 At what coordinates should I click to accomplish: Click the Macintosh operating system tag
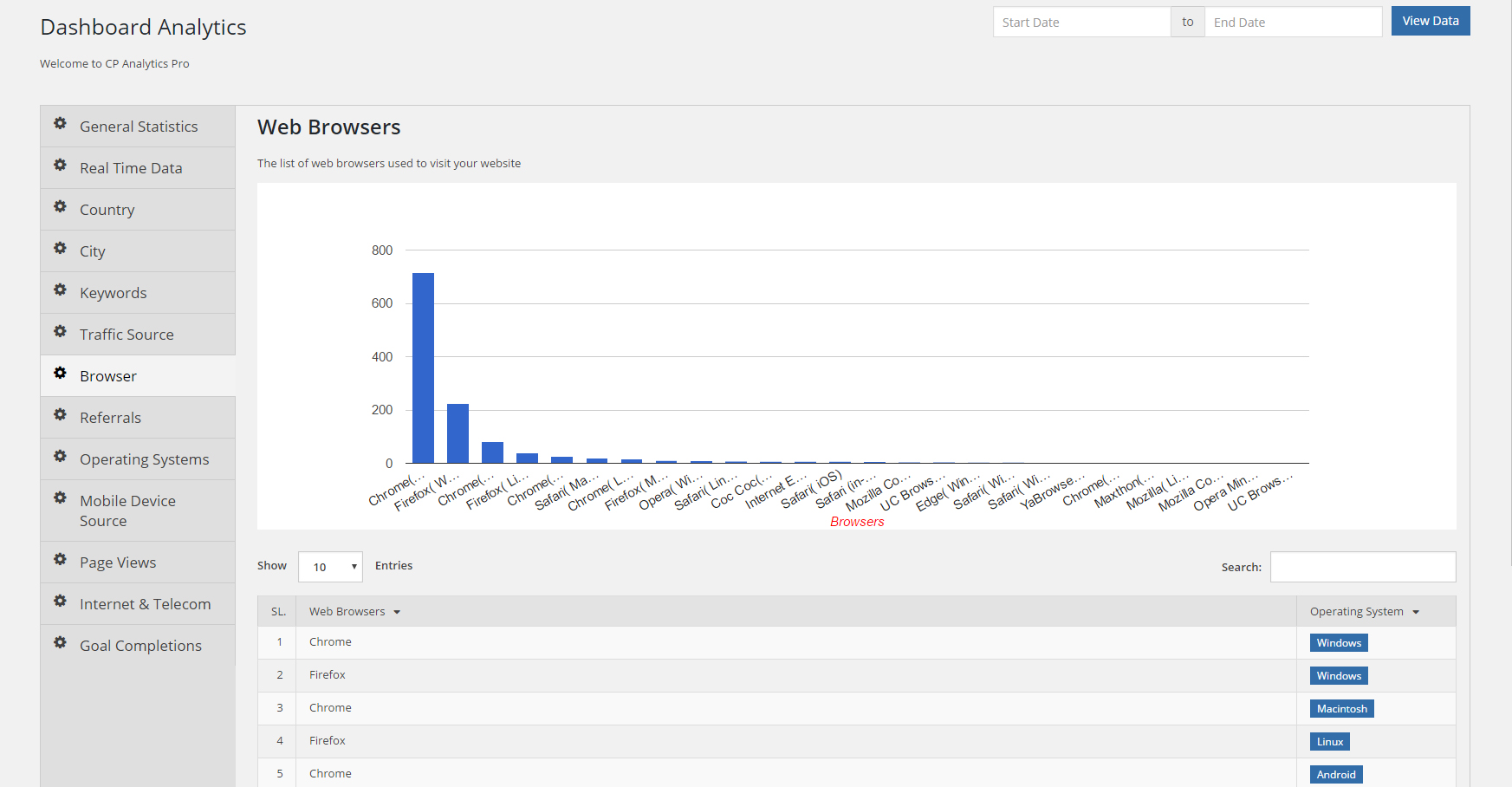click(x=1341, y=709)
